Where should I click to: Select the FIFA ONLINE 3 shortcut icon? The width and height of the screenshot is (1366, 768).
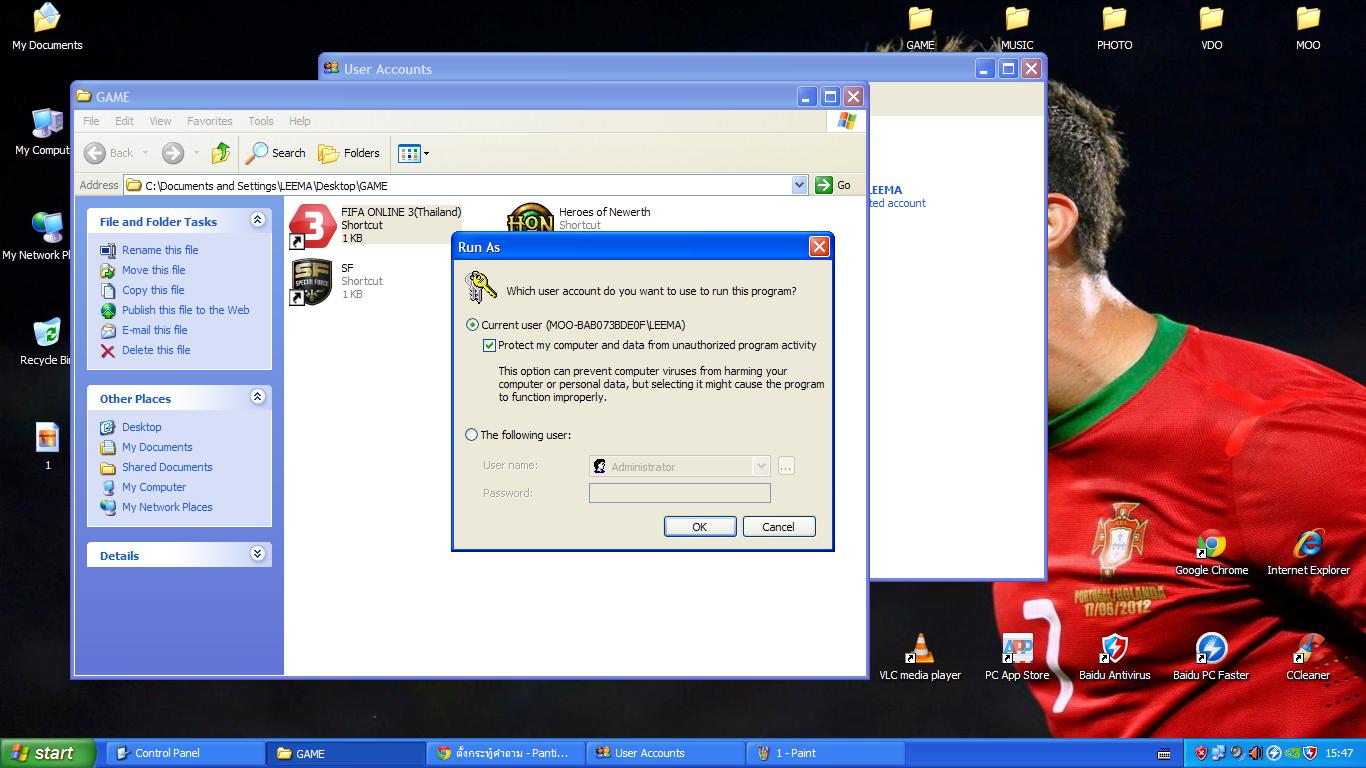(x=313, y=225)
